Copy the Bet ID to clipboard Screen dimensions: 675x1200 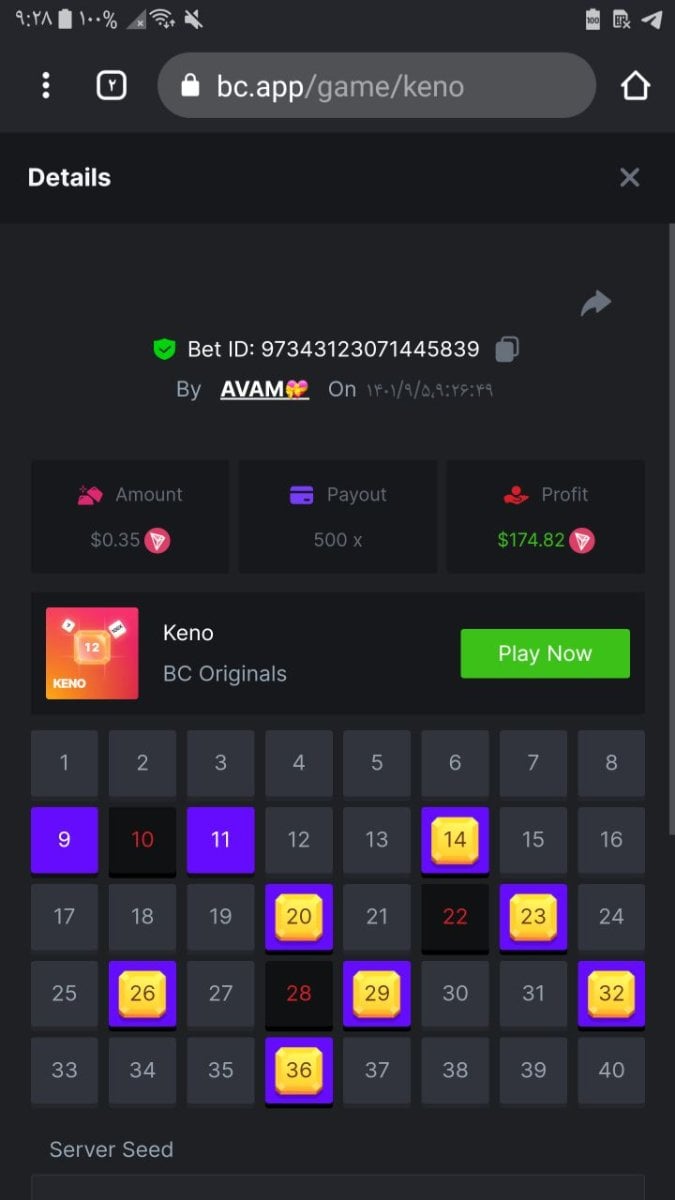click(x=507, y=350)
